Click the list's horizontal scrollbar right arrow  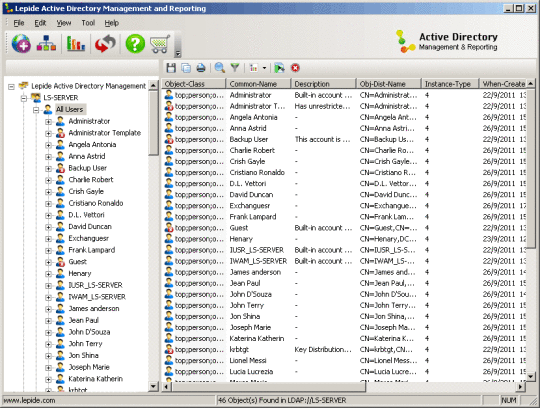click(x=521, y=387)
